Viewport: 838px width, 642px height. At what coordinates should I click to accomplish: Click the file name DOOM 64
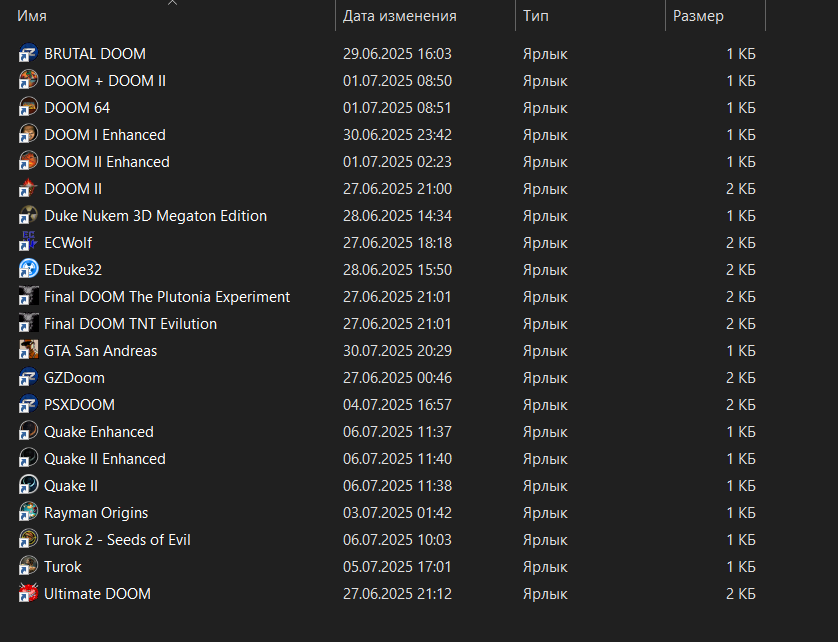pyautogui.click(x=77, y=108)
